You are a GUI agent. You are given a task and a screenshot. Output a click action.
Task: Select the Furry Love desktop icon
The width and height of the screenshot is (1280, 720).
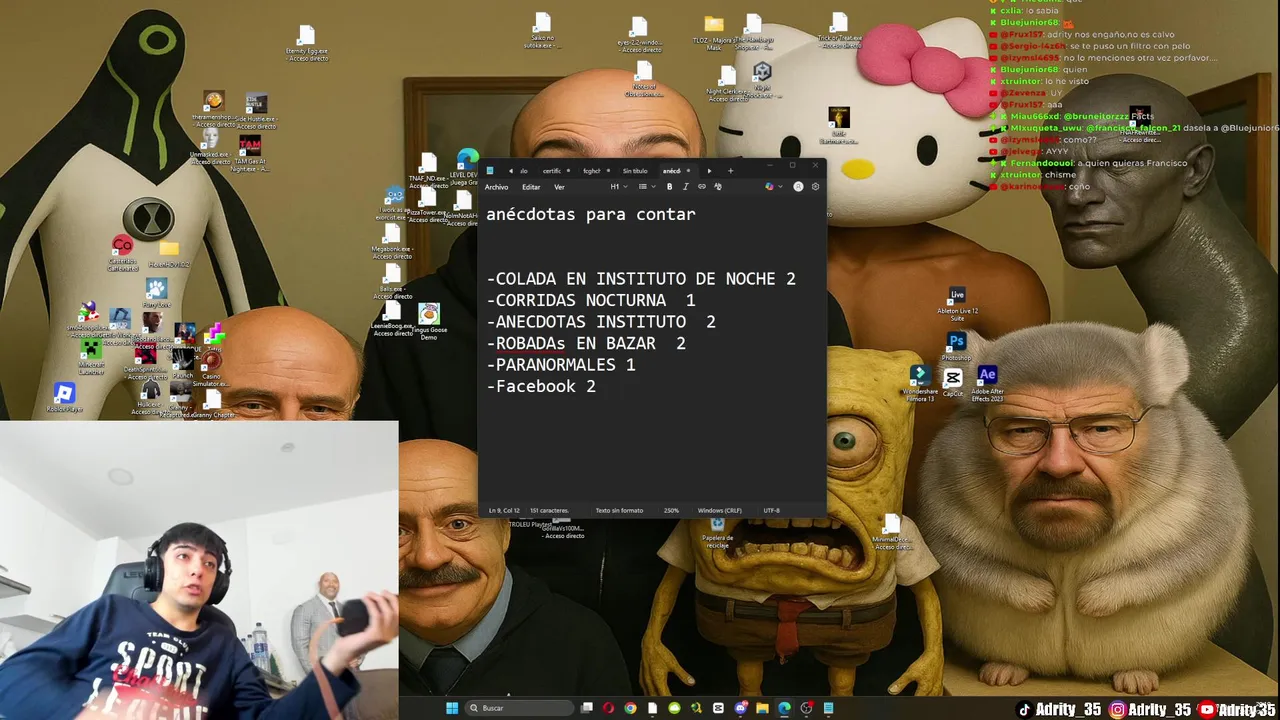[157, 293]
